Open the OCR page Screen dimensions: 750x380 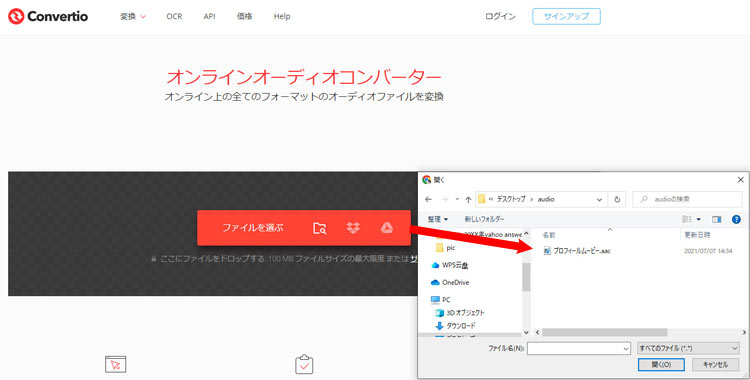pyautogui.click(x=174, y=16)
